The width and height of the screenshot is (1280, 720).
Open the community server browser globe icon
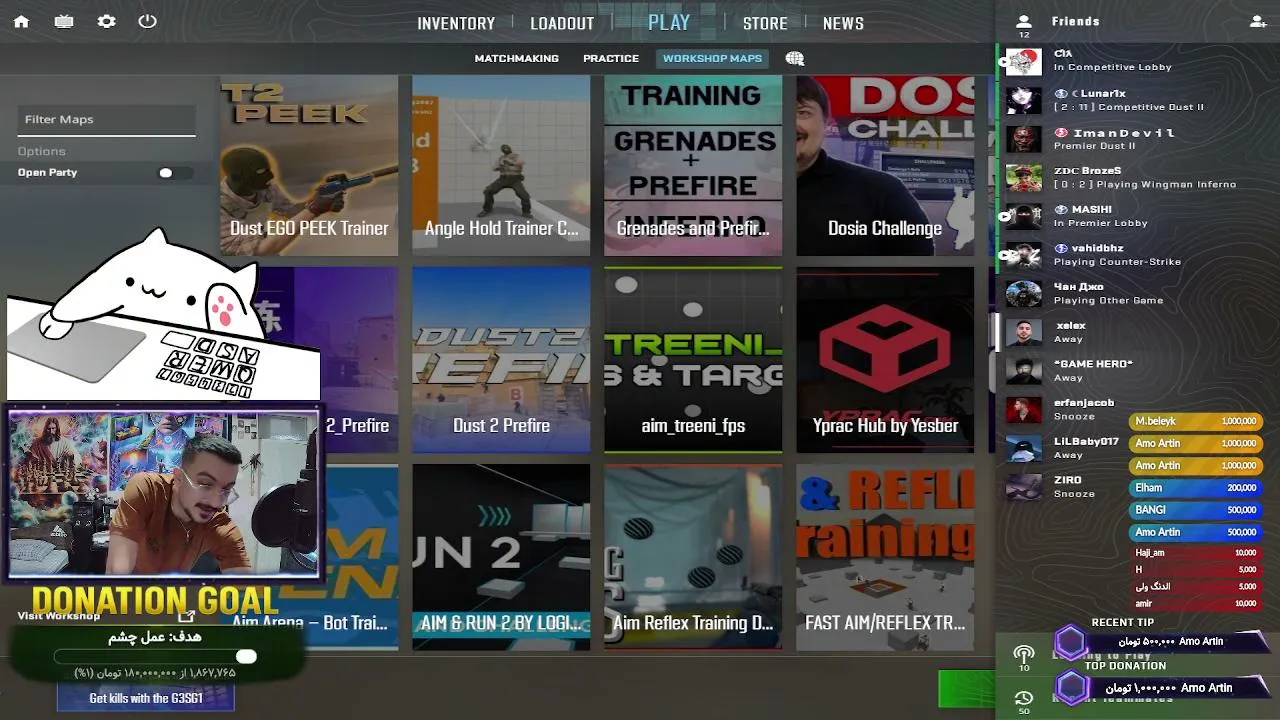click(x=795, y=58)
